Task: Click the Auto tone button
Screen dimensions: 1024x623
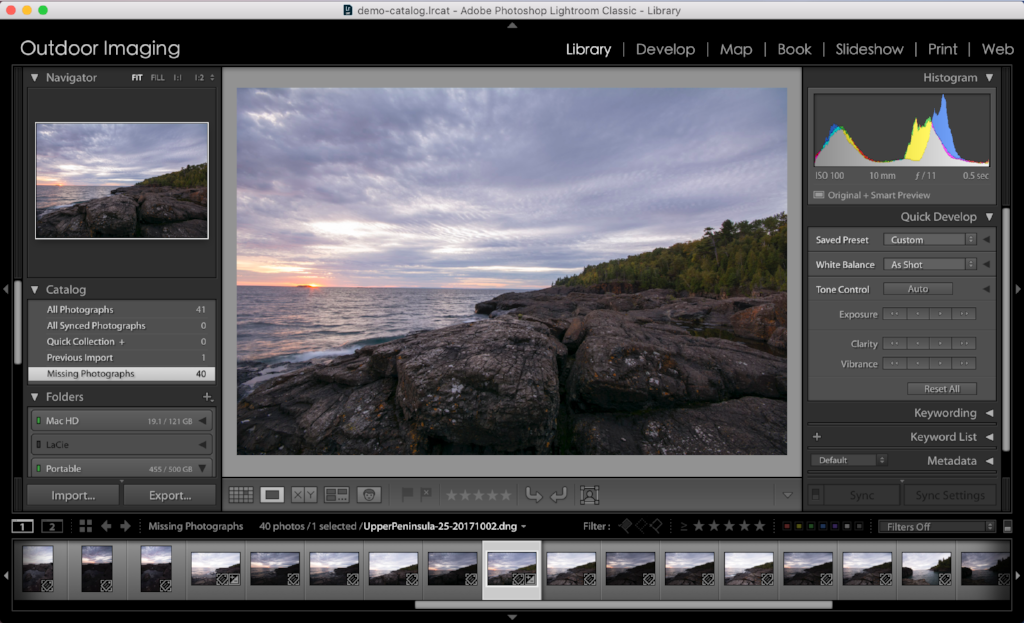Action: [918, 289]
